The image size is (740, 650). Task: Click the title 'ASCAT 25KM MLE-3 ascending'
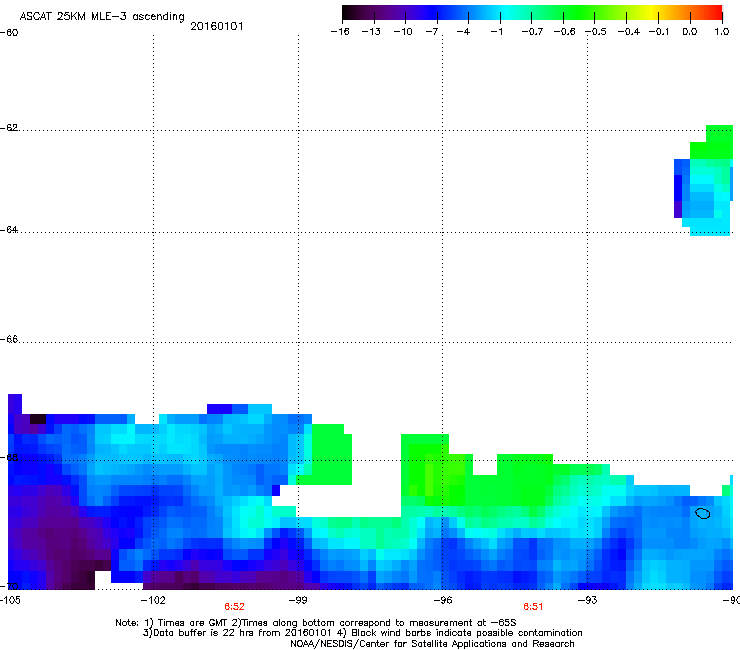point(102,17)
